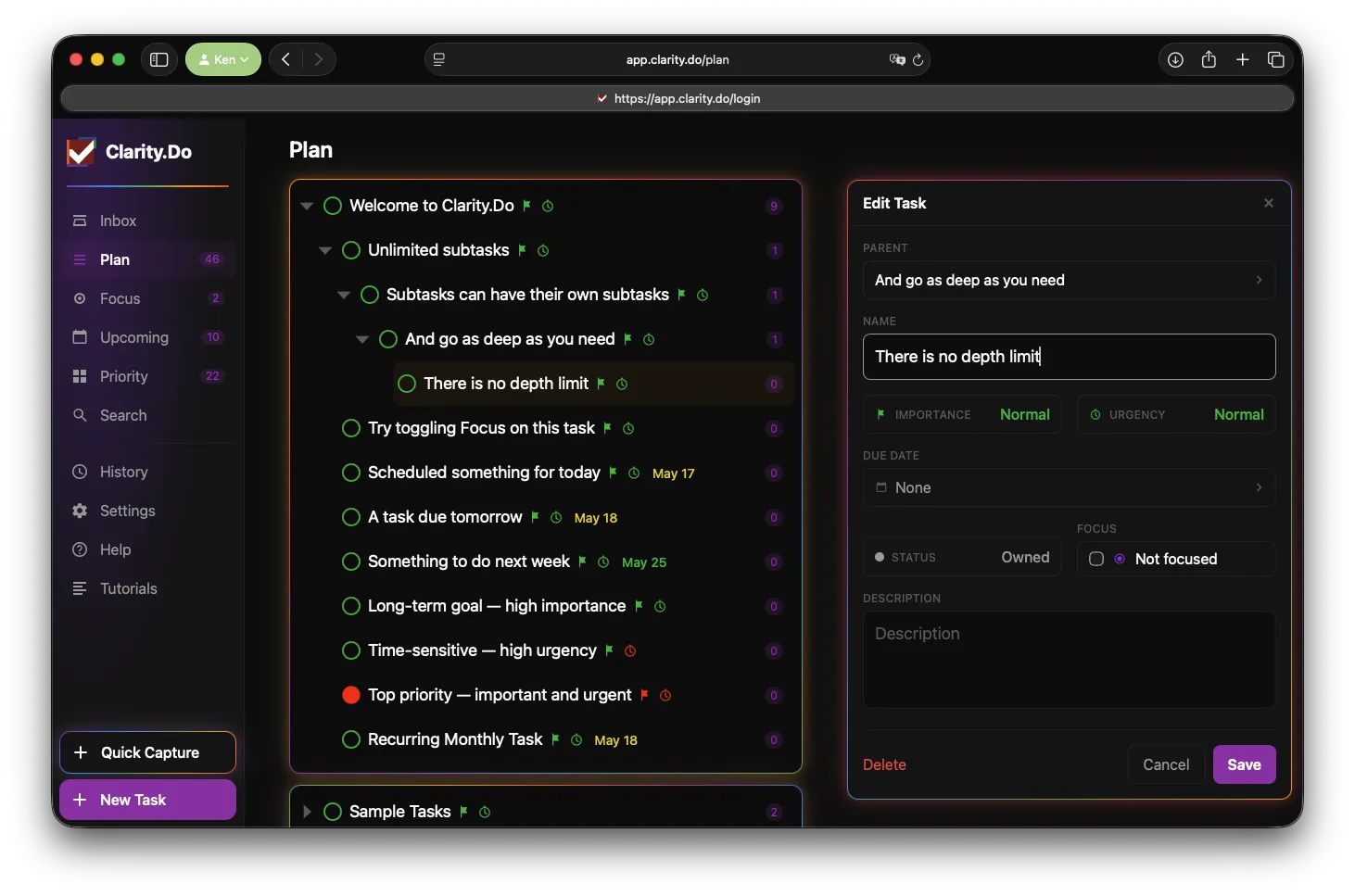Open the sidebar Search view
Screen dimensions: 1355x896
tap(148, 415)
